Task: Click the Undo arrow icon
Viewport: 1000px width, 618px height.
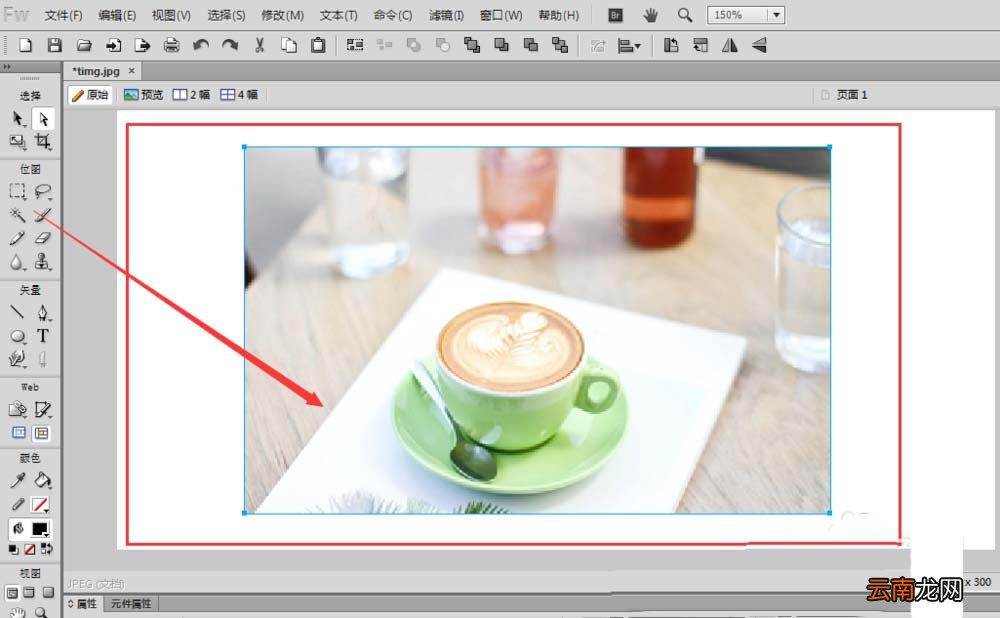Action: coord(201,45)
